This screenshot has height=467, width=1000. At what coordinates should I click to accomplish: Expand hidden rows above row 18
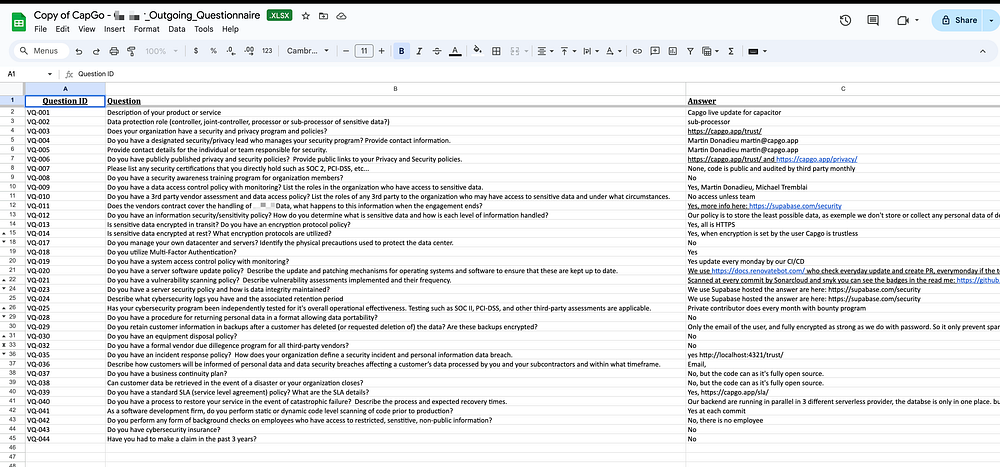click(5, 241)
